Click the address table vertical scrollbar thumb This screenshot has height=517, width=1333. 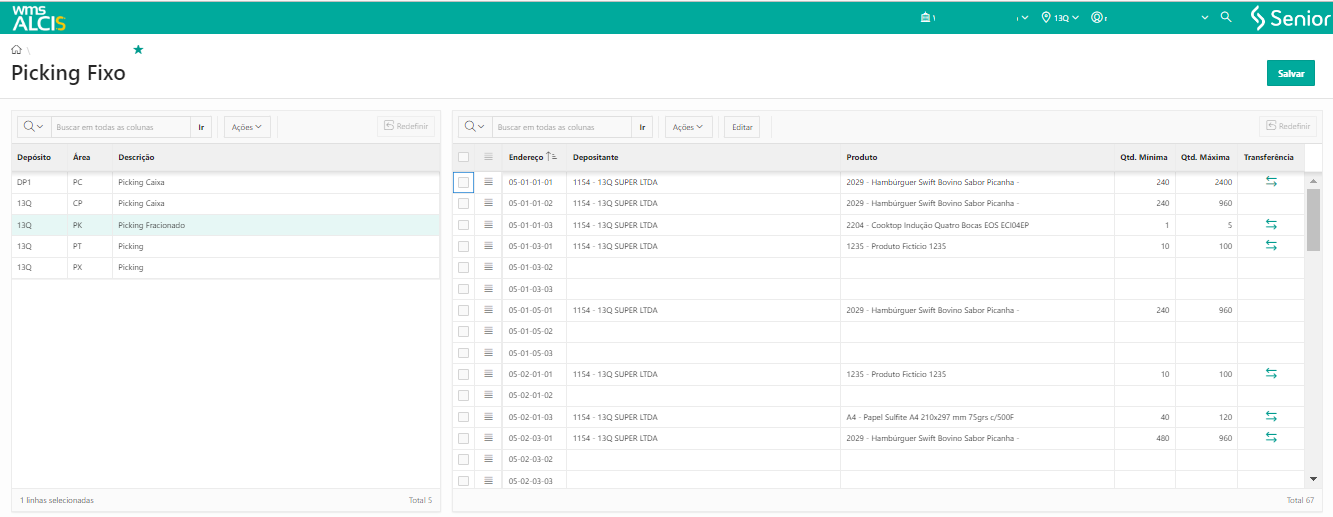pyautogui.click(x=1313, y=219)
